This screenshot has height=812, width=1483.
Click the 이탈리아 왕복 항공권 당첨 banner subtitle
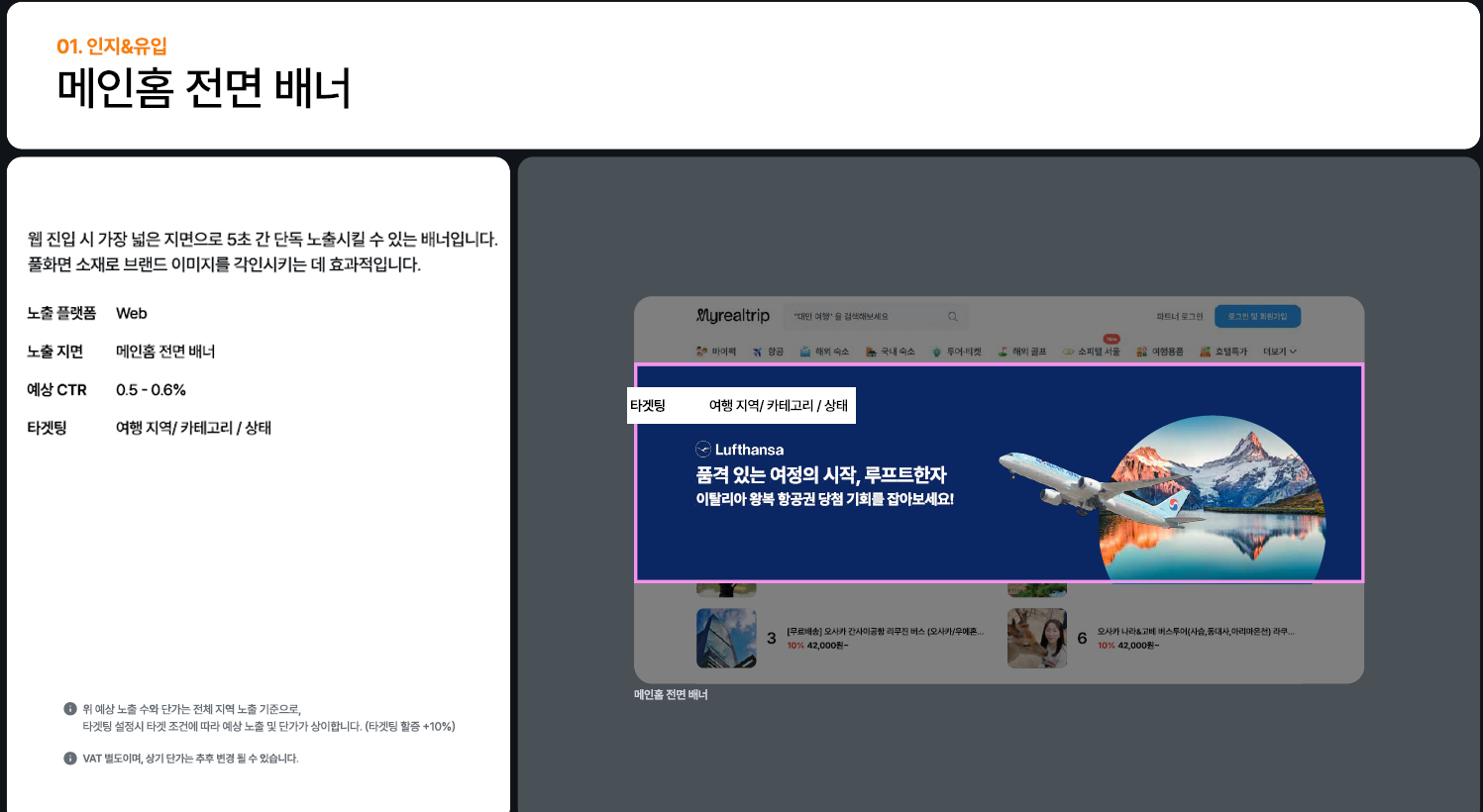point(824,499)
